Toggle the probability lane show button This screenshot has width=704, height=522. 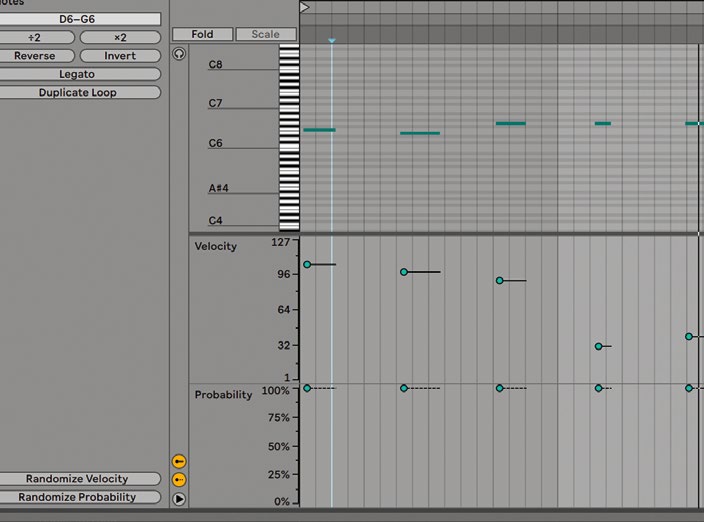tap(179, 480)
